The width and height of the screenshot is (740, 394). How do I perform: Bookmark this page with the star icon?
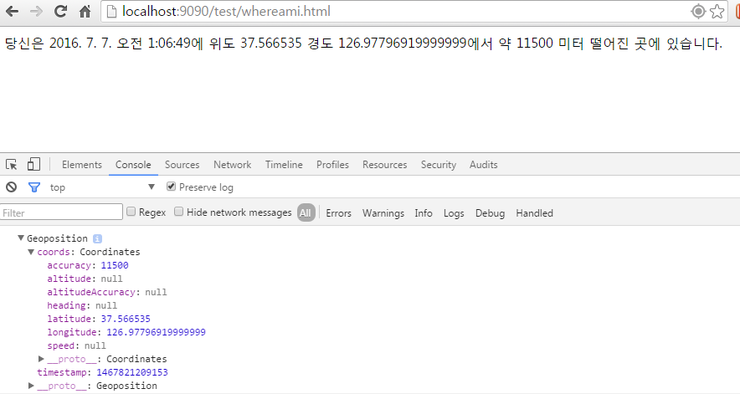point(717,11)
